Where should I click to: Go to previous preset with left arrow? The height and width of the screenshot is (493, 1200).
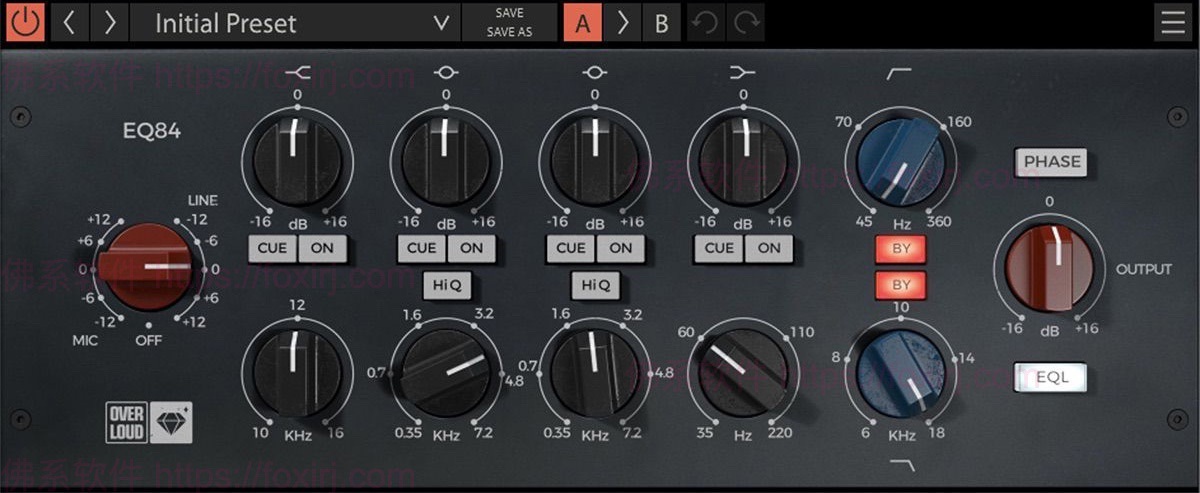tap(69, 23)
